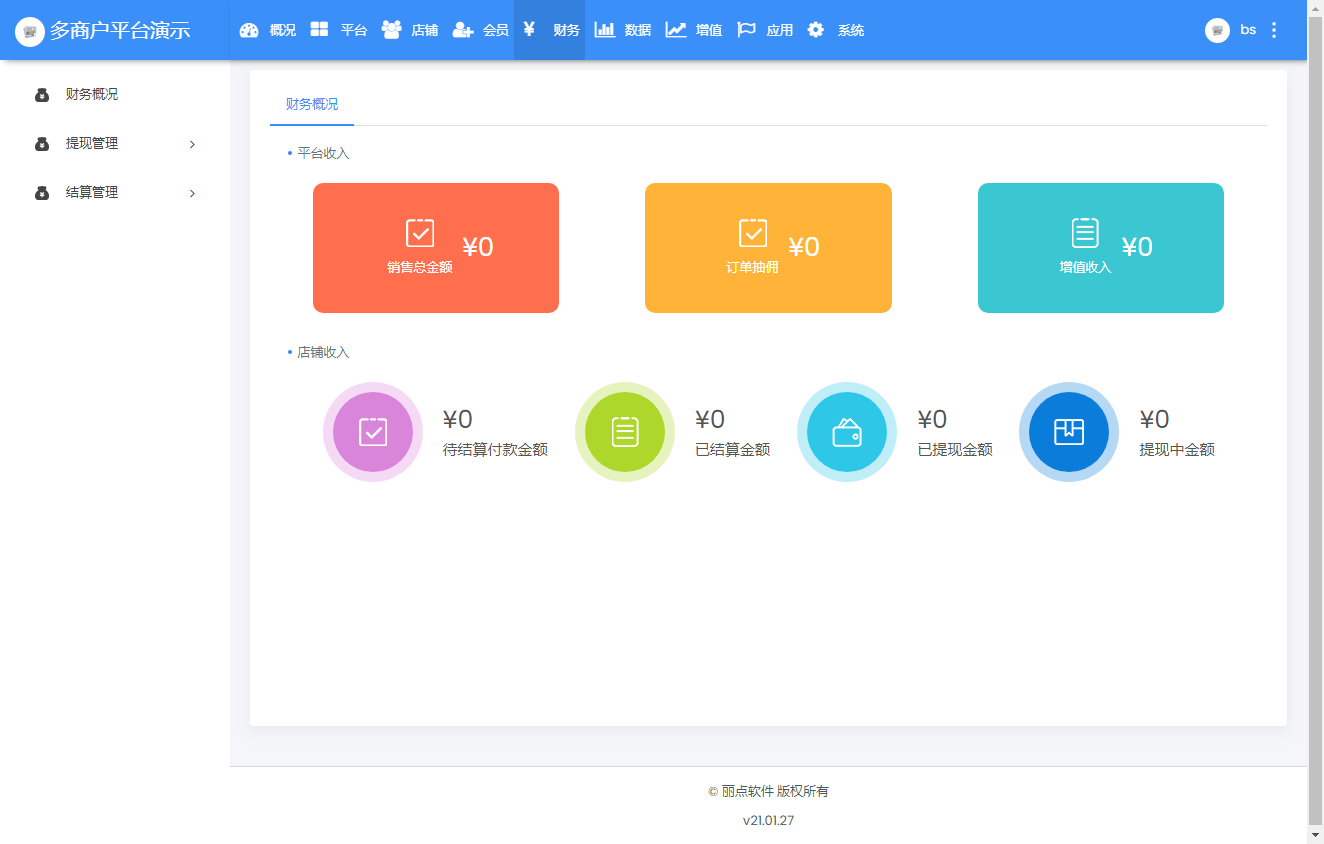Open the 财务 top menu label
This screenshot has height=844, width=1324.
(x=567, y=30)
